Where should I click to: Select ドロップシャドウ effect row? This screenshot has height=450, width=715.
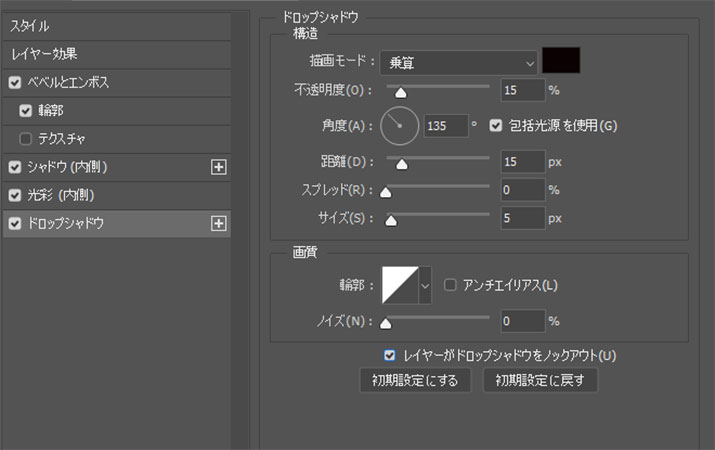(117, 223)
